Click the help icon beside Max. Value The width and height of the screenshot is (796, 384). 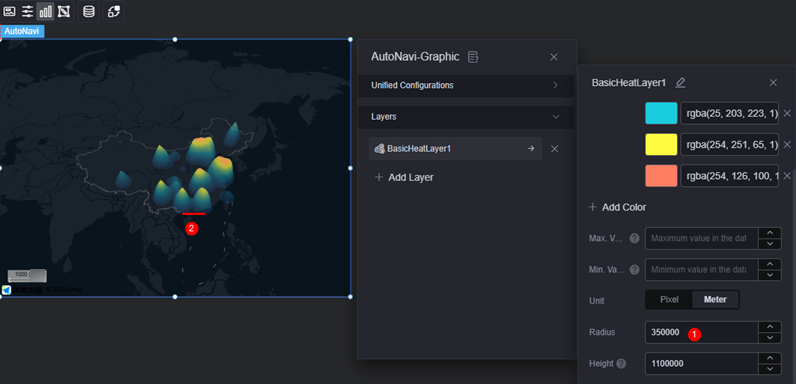[634, 238]
